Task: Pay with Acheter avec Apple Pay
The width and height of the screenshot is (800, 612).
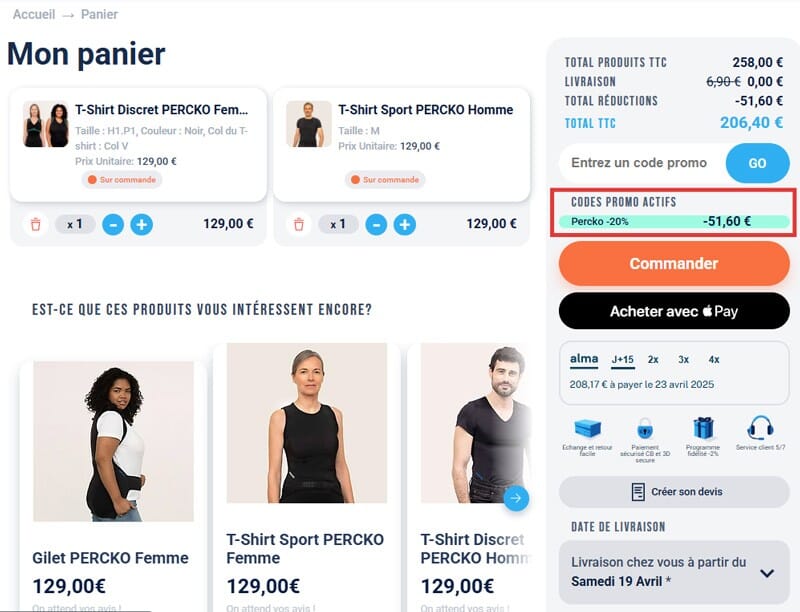Action: pyautogui.click(x=674, y=311)
